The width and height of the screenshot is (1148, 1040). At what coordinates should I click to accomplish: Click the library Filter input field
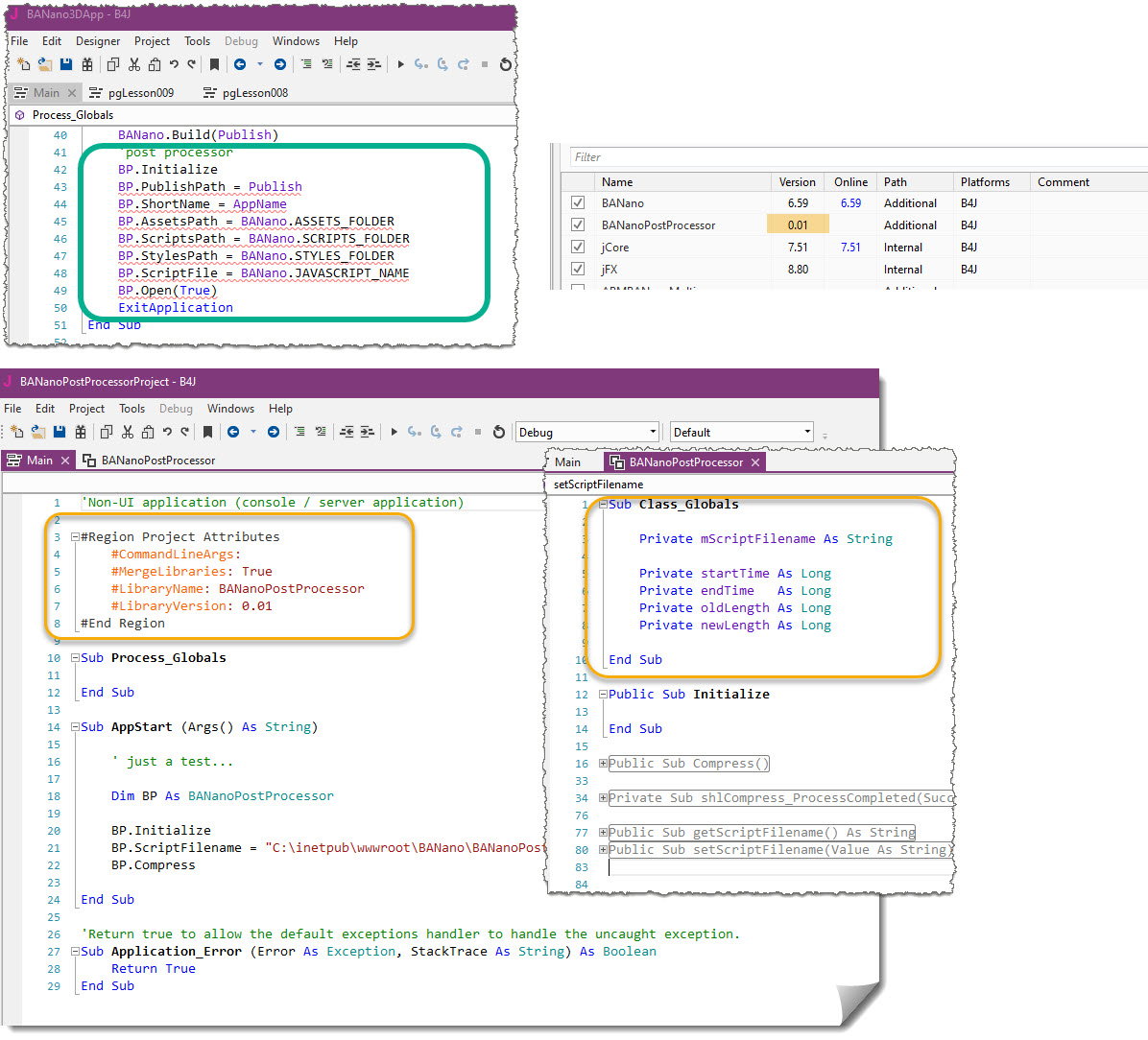[859, 156]
